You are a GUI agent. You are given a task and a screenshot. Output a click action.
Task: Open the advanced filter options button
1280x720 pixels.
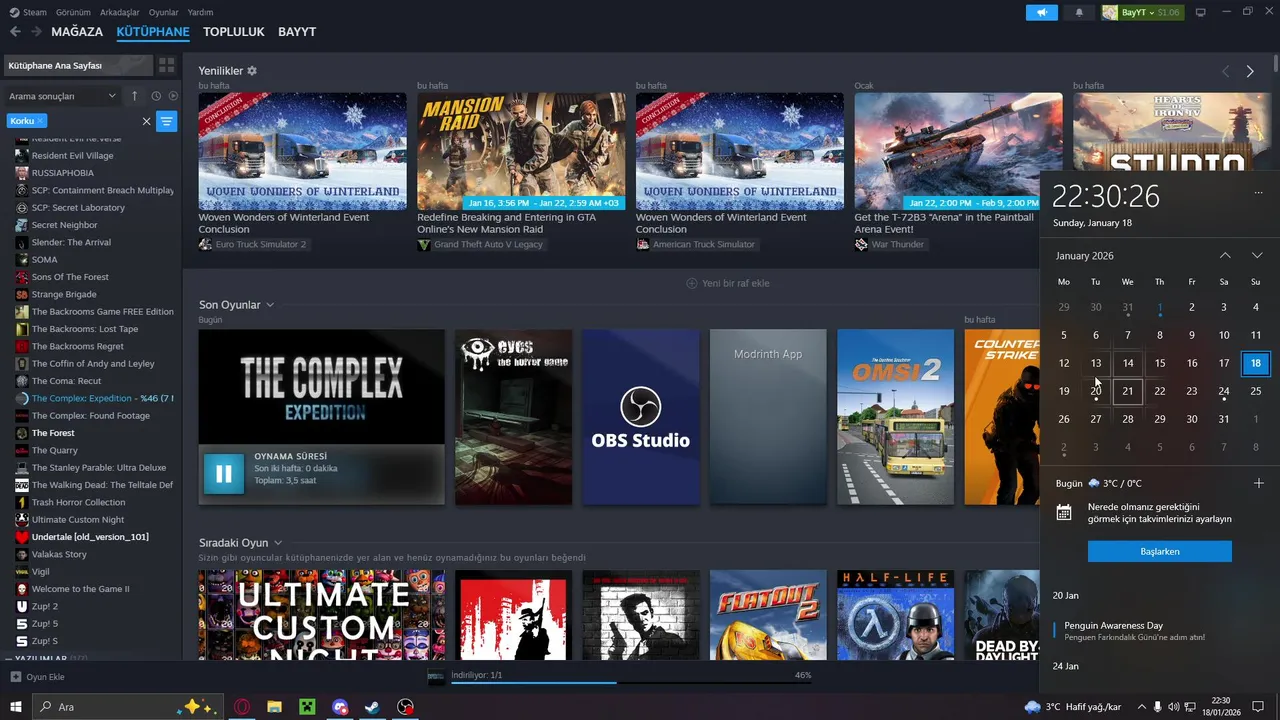pyautogui.click(x=167, y=121)
